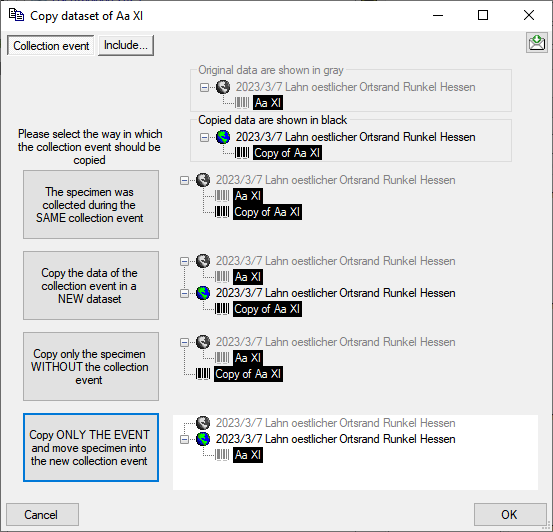The image size is (553, 532).
Task: Collapse the event node in SAME collection event preview
Action: [x=184, y=181]
